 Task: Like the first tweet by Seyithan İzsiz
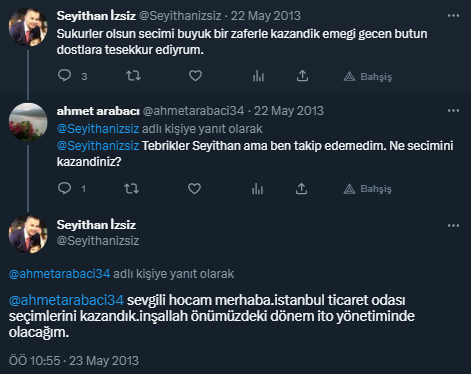coord(195,76)
